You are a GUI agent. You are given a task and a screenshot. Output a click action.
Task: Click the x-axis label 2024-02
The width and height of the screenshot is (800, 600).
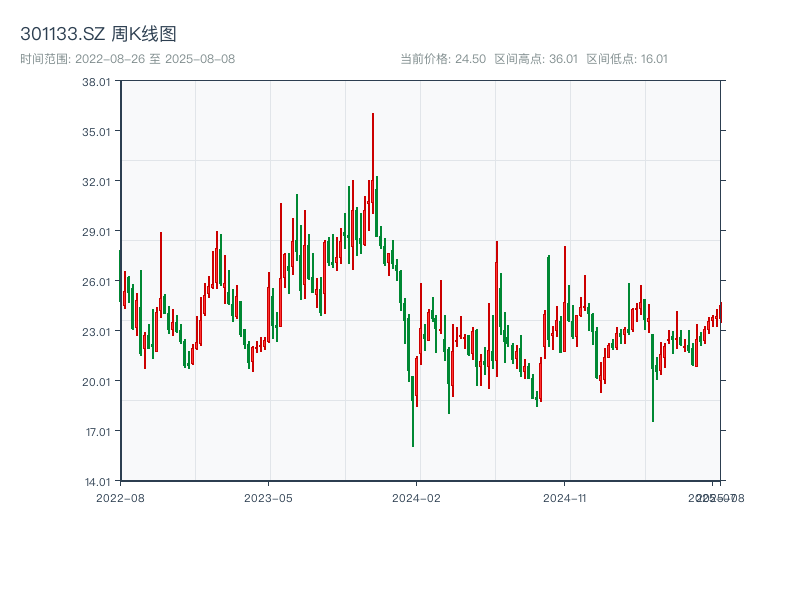point(416,498)
